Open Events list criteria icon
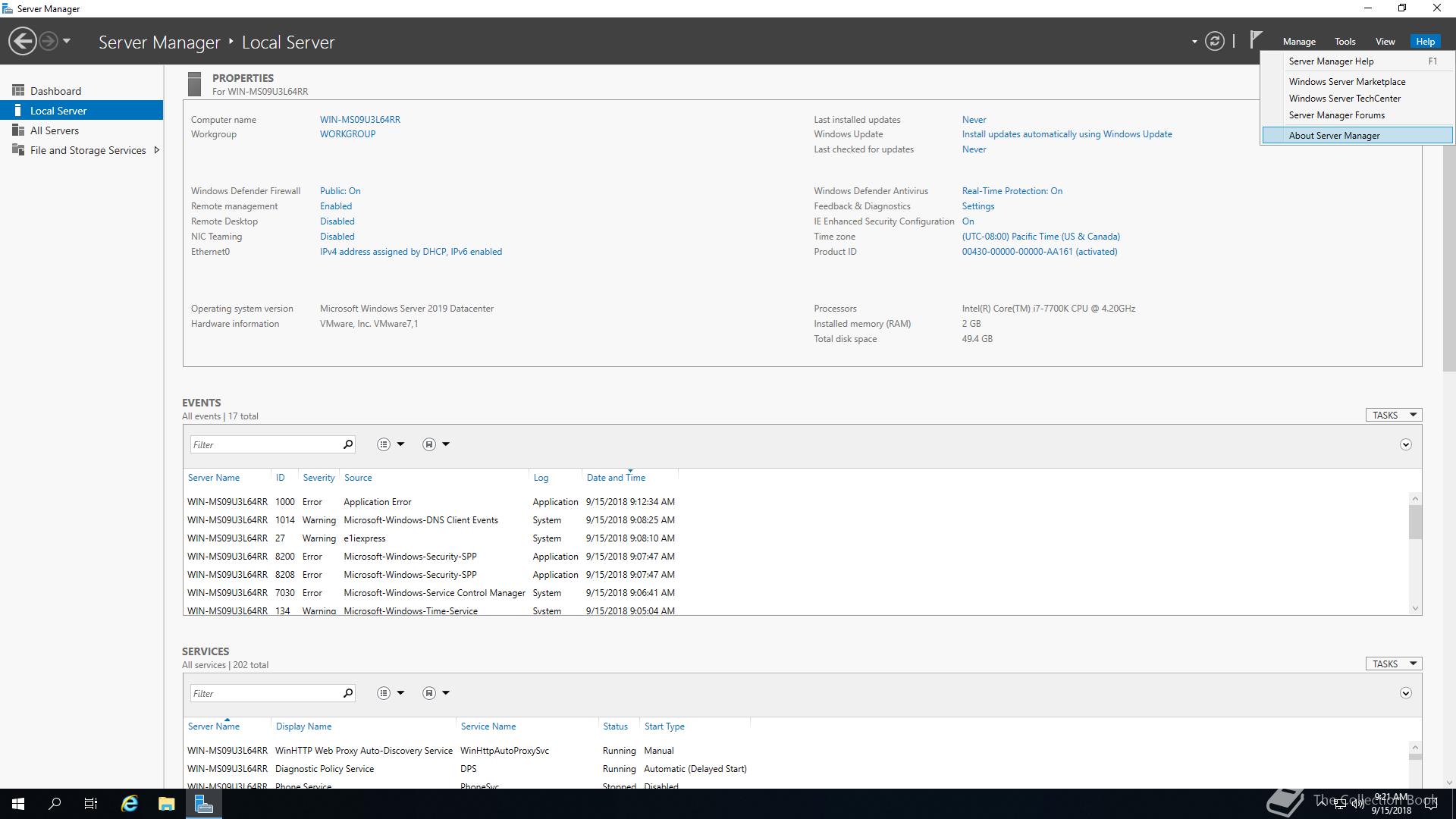The image size is (1456, 819). click(x=384, y=444)
